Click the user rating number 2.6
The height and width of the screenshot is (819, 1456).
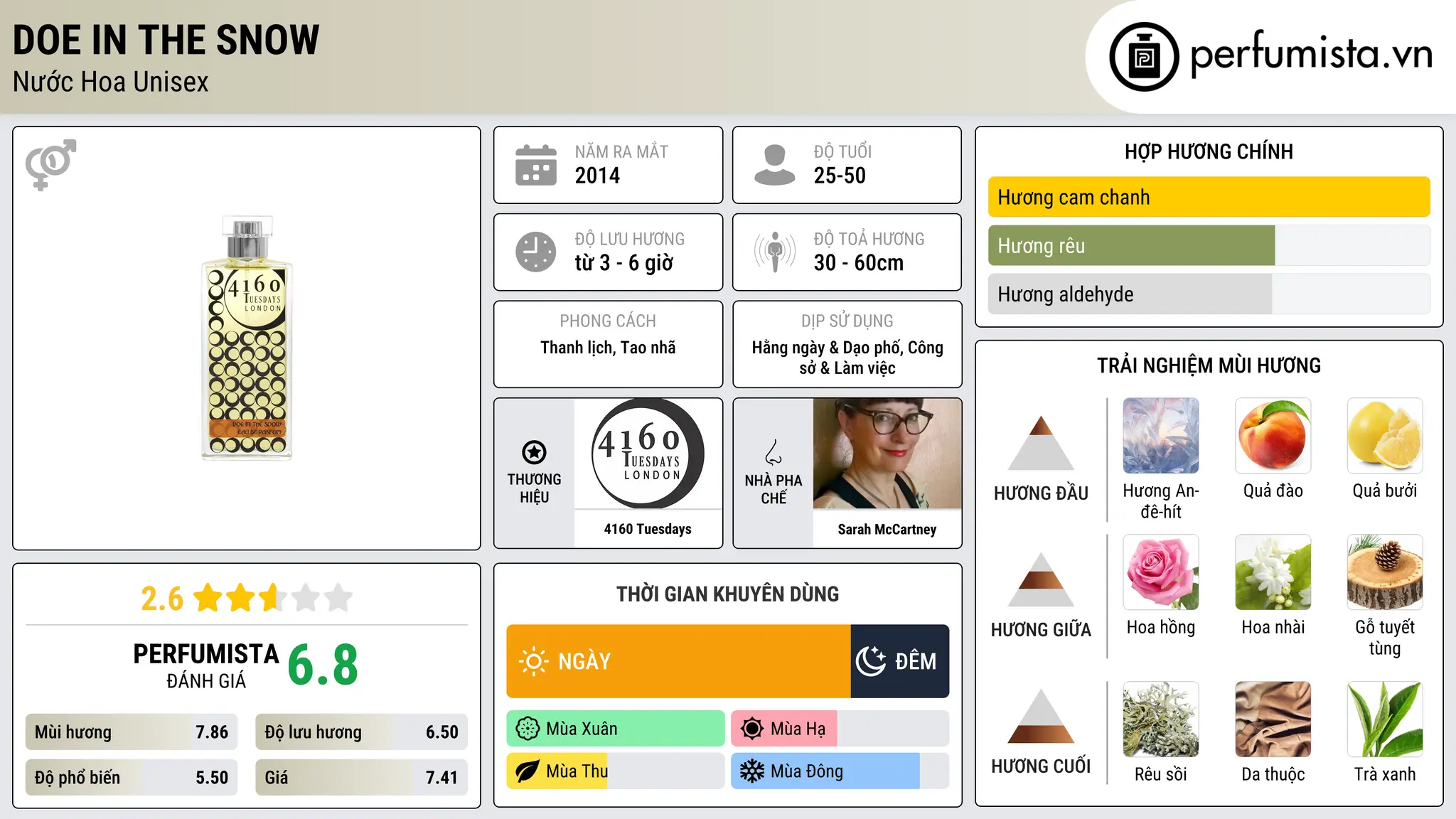click(162, 599)
